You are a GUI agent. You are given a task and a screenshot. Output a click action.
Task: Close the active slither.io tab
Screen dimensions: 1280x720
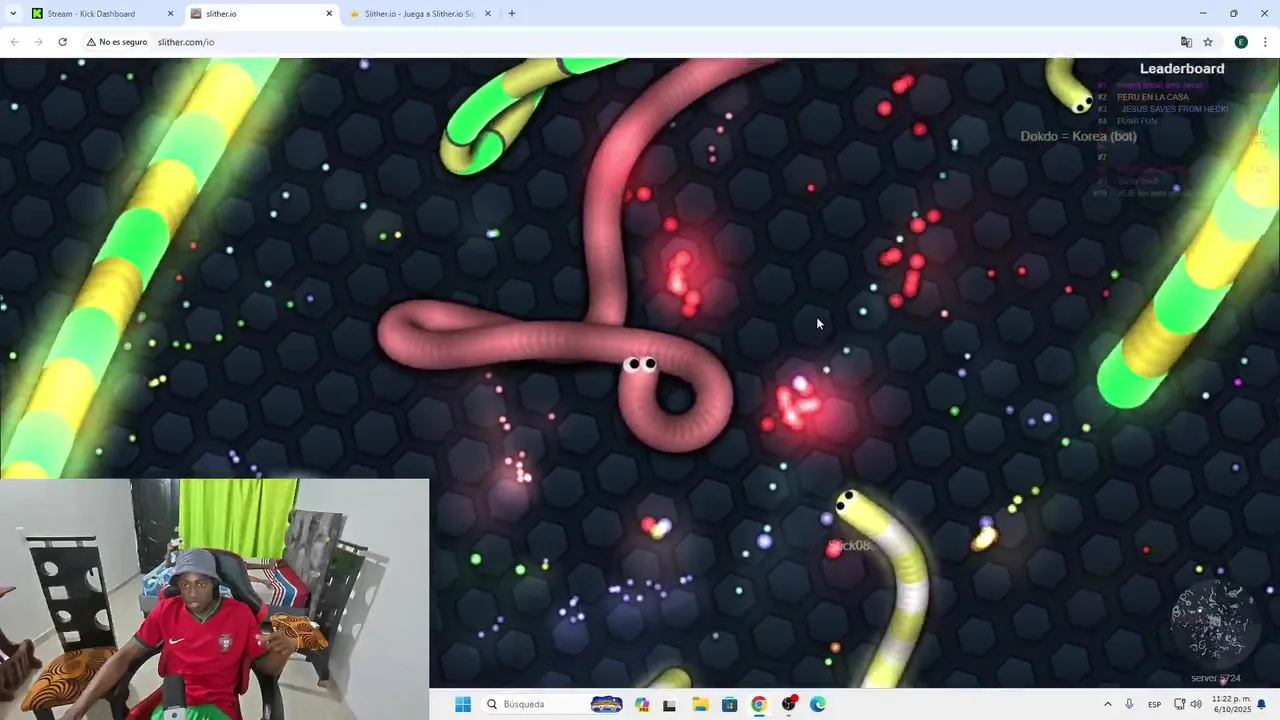pyautogui.click(x=329, y=14)
